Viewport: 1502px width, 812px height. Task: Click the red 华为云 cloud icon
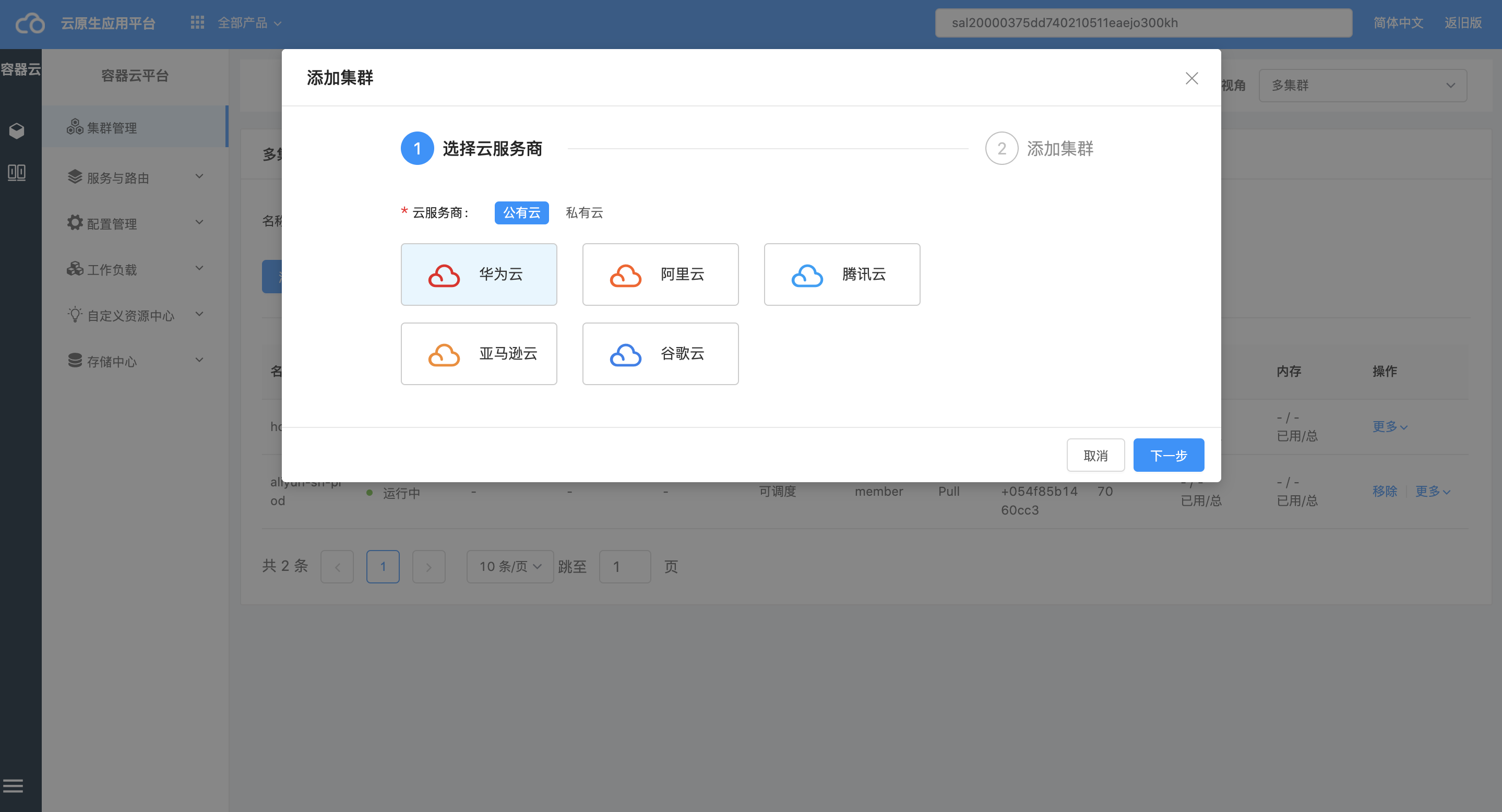point(444,275)
